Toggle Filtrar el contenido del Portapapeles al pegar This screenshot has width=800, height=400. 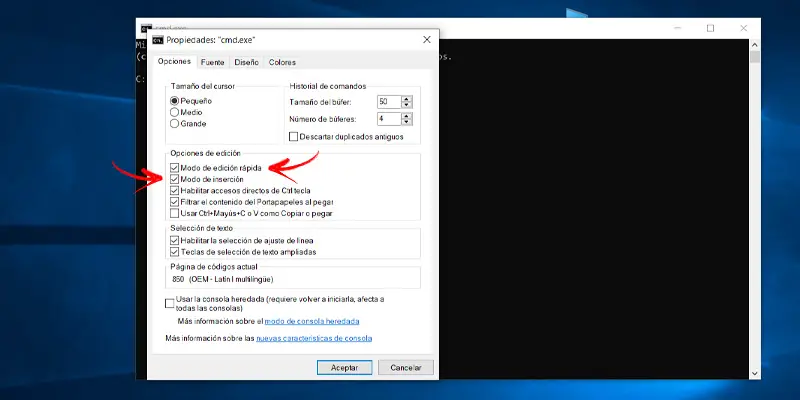(x=174, y=202)
